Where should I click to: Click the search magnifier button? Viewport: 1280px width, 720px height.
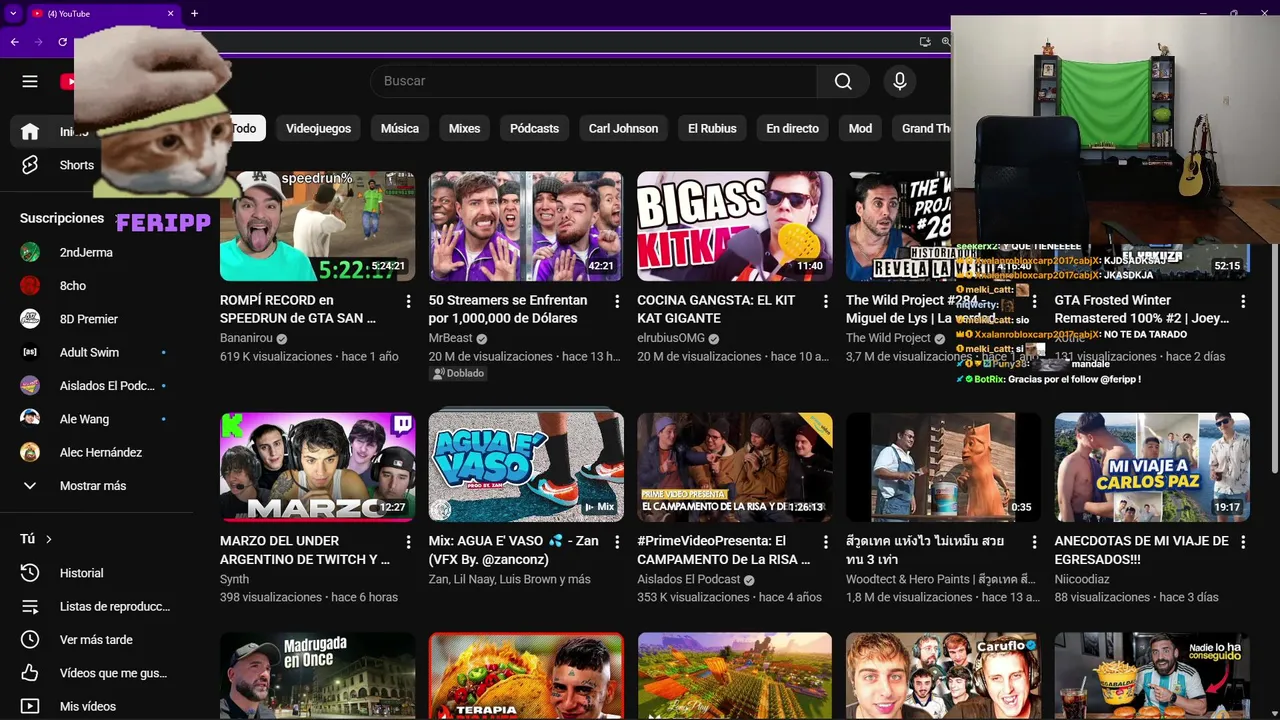(844, 81)
